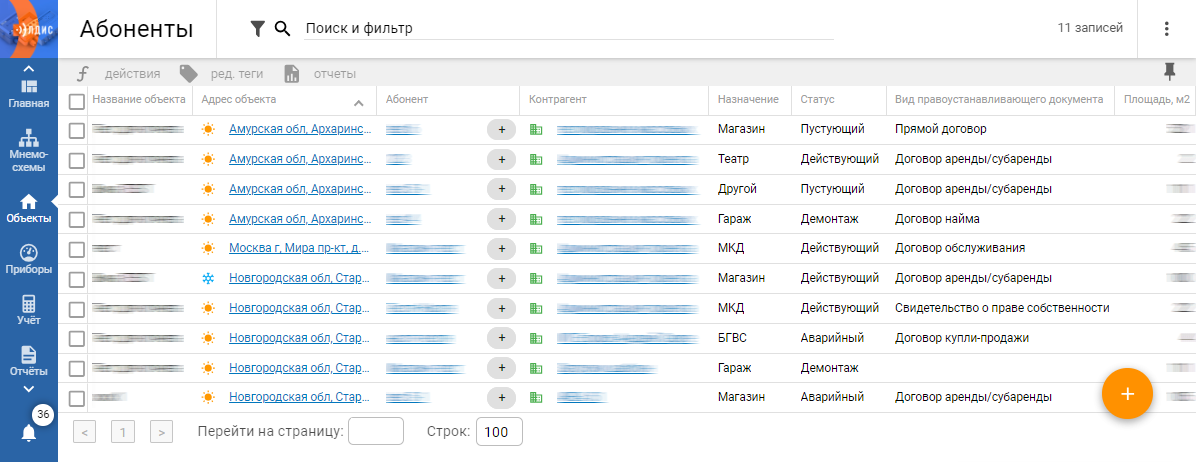Click sun icon in Москва row
Image resolution: width=1196 pixels, height=462 pixels.
pyautogui.click(x=207, y=249)
